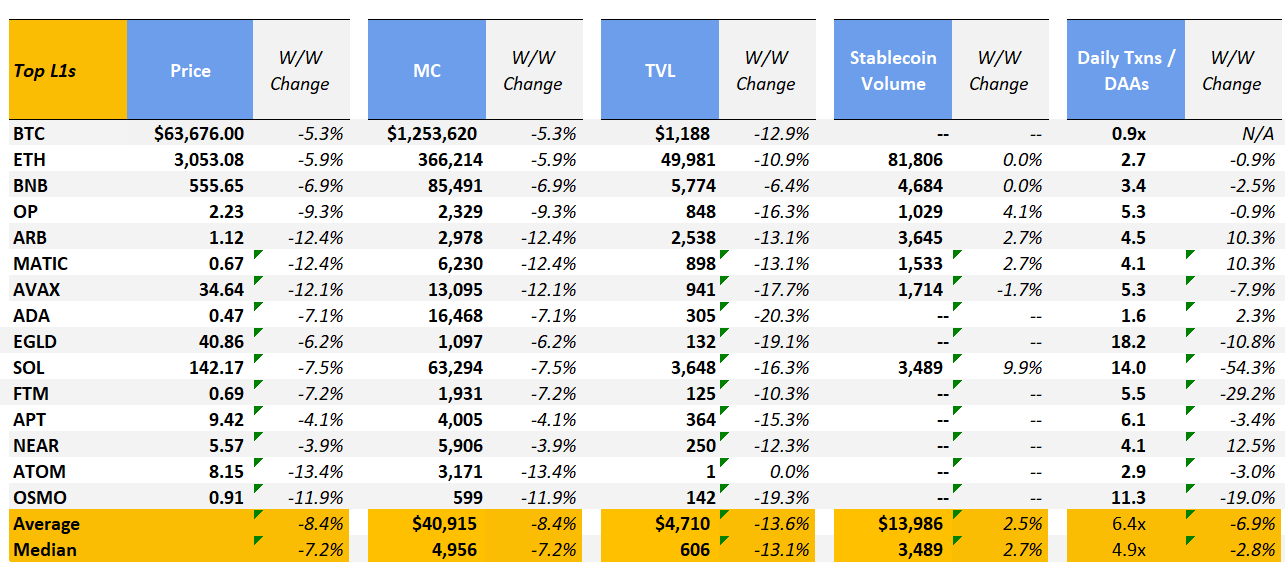Viewport: 1285px width, 583px height.
Task: Click the Daily Txns / DAAs header
Action: point(1126,70)
